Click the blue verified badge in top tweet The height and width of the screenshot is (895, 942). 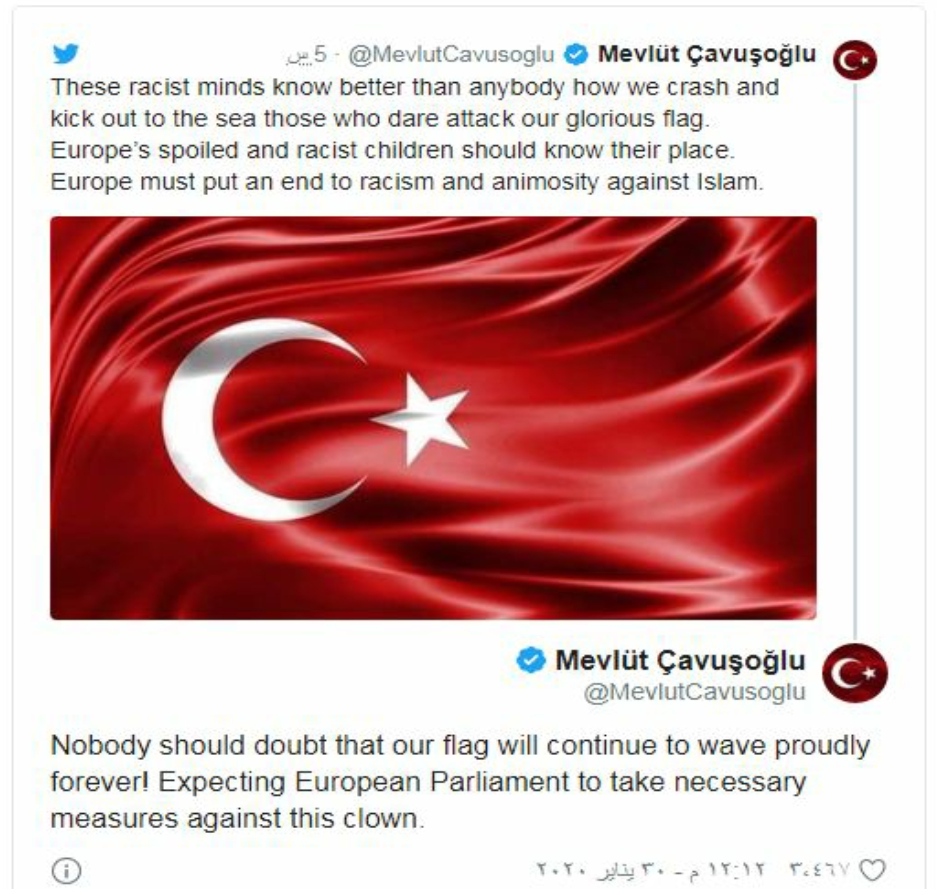[x=576, y=55]
